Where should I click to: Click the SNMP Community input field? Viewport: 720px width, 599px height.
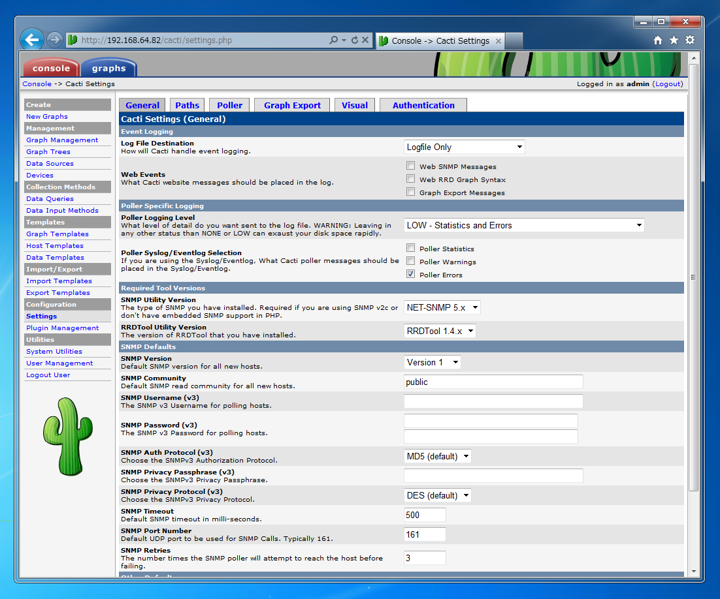click(x=493, y=382)
